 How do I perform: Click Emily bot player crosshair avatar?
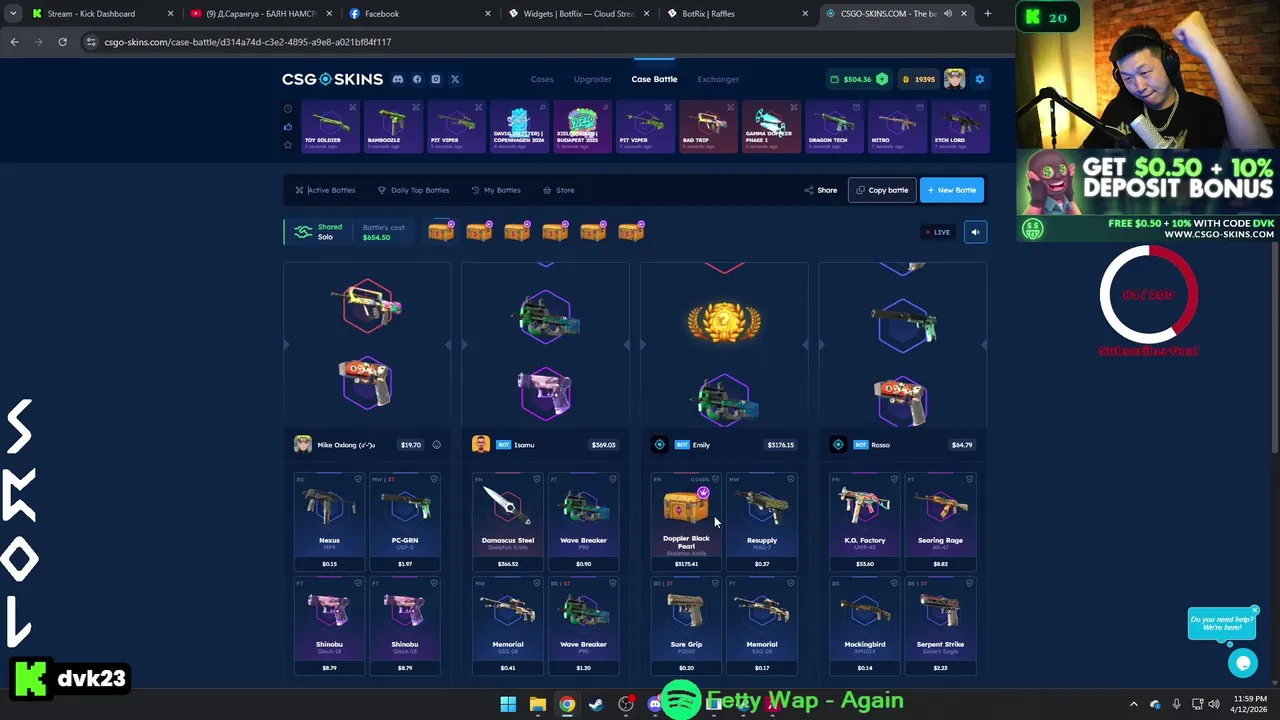tap(659, 445)
